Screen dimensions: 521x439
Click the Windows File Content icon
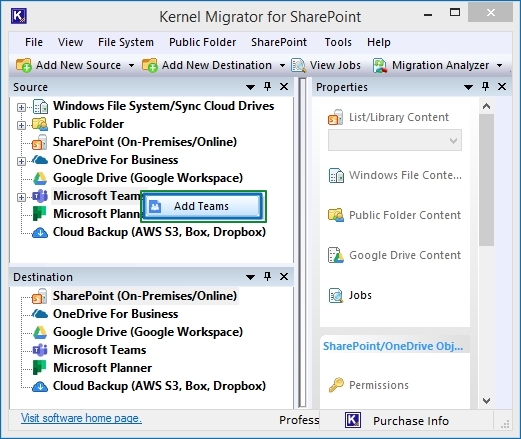click(x=336, y=176)
